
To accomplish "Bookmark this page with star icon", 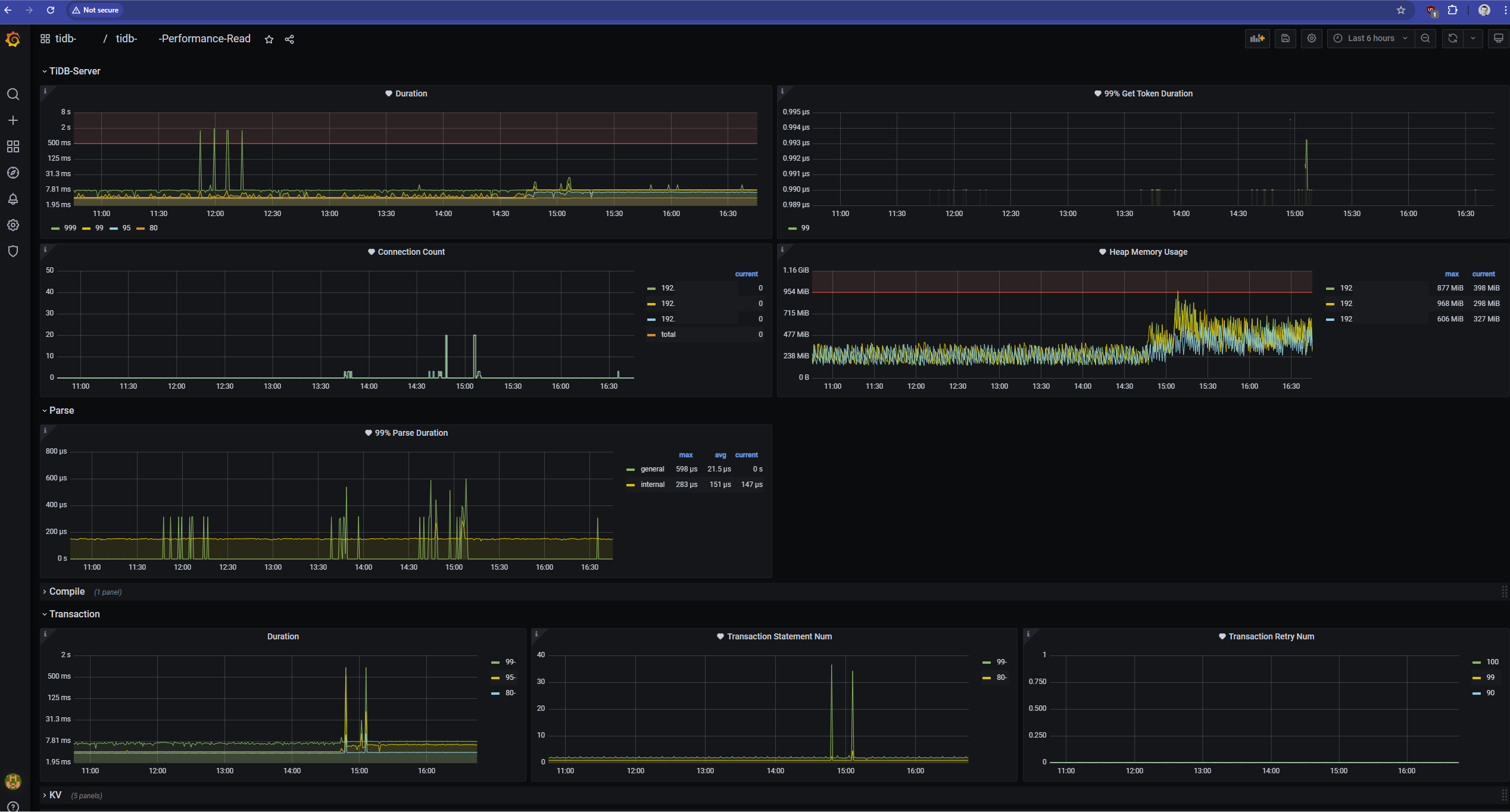I will [1401, 10].
